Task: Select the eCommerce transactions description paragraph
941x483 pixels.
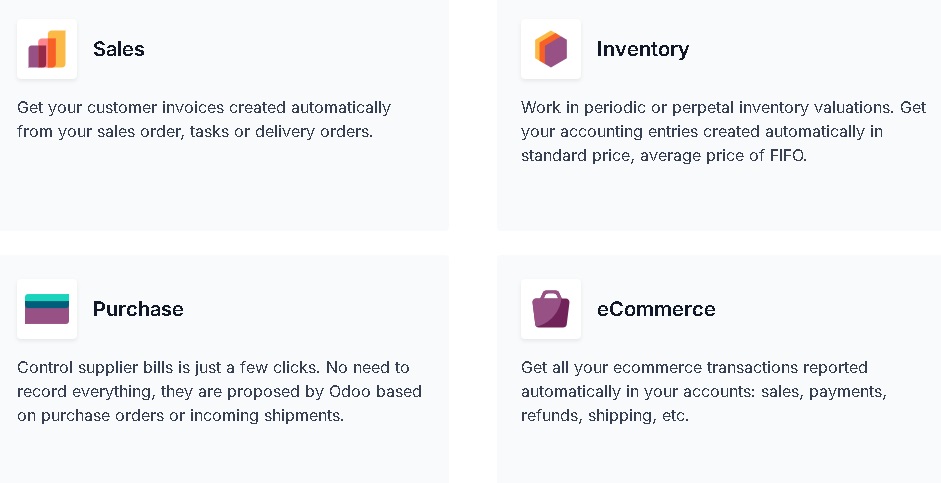Action: (704, 391)
